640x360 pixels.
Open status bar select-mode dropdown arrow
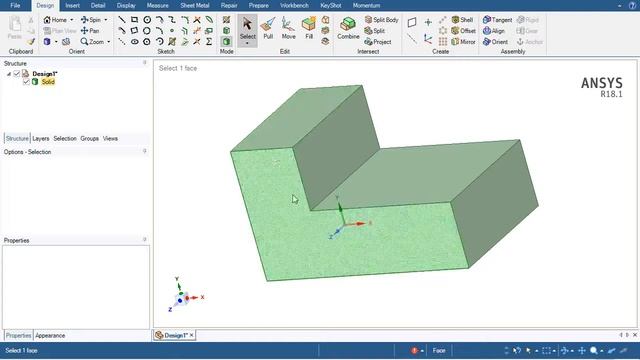pyautogui.click(x=536, y=351)
